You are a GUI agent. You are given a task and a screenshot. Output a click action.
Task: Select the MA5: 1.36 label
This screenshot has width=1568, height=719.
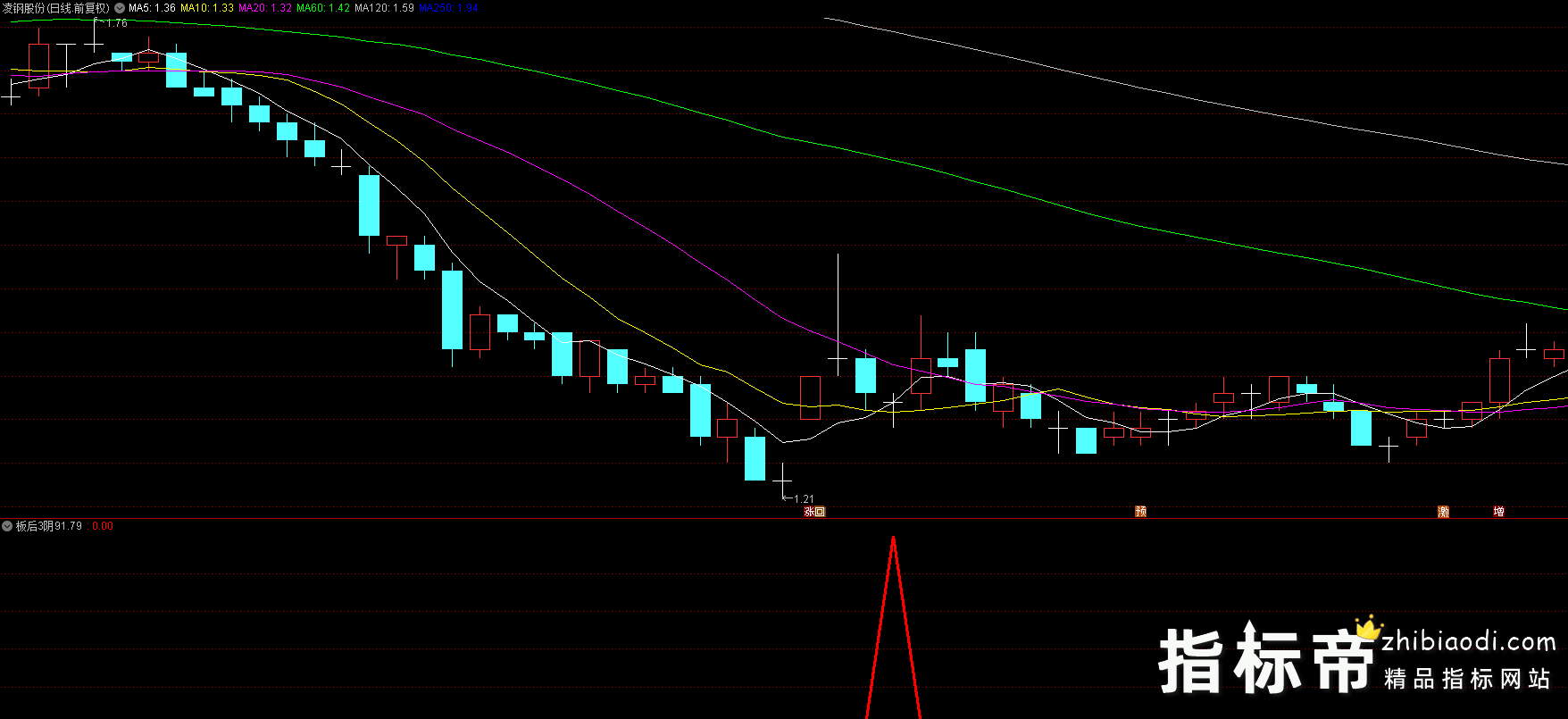click(152, 8)
